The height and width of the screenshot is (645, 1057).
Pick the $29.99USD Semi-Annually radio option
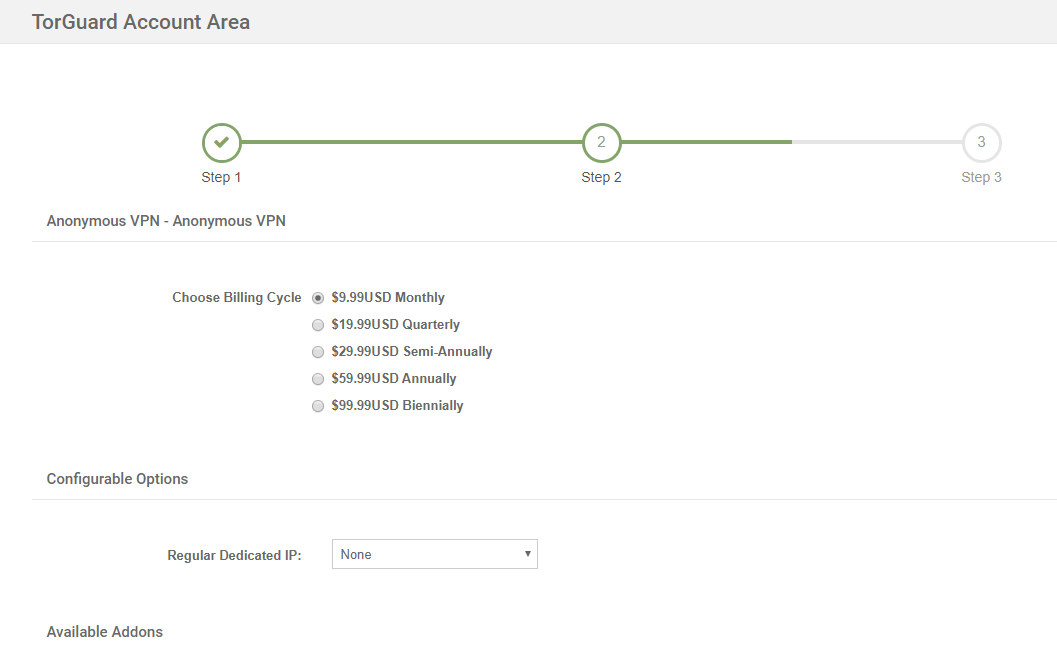[x=318, y=352]
